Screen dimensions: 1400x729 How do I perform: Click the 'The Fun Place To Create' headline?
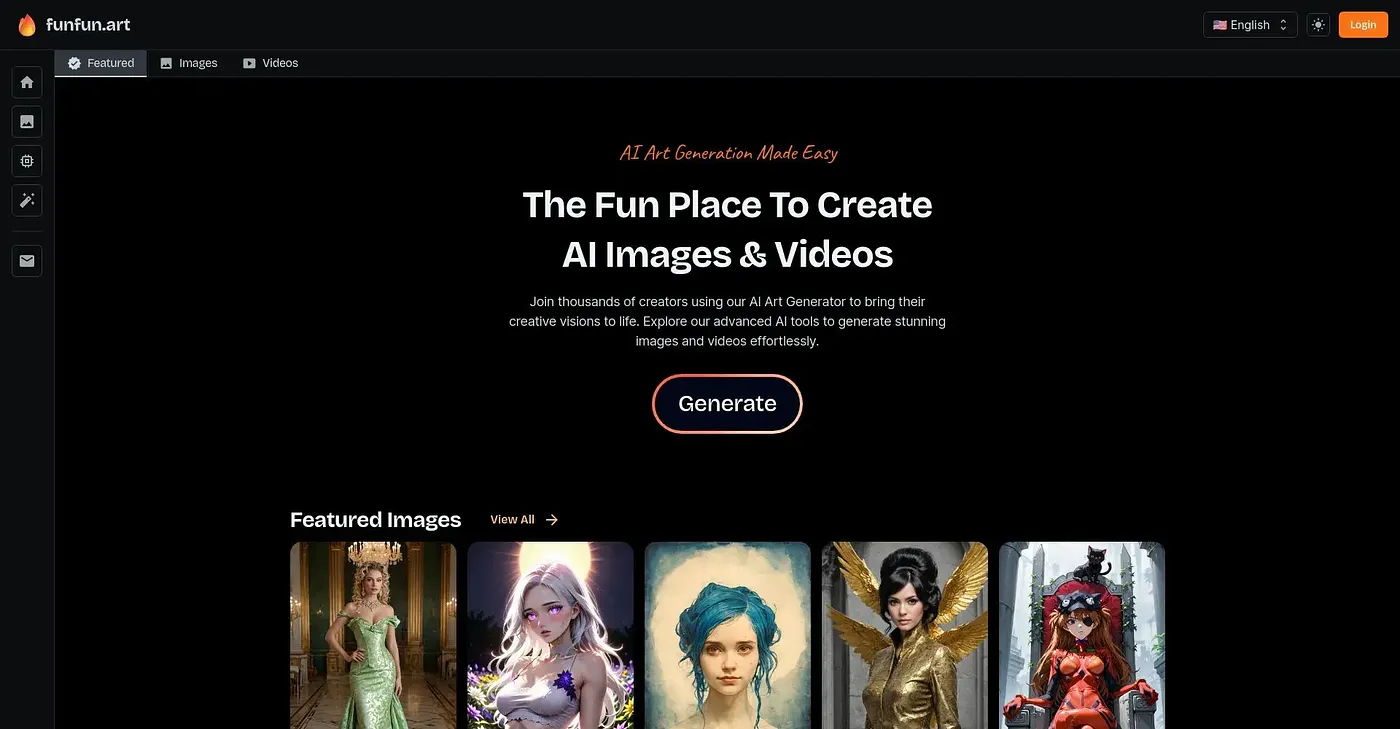pos(727,204)
